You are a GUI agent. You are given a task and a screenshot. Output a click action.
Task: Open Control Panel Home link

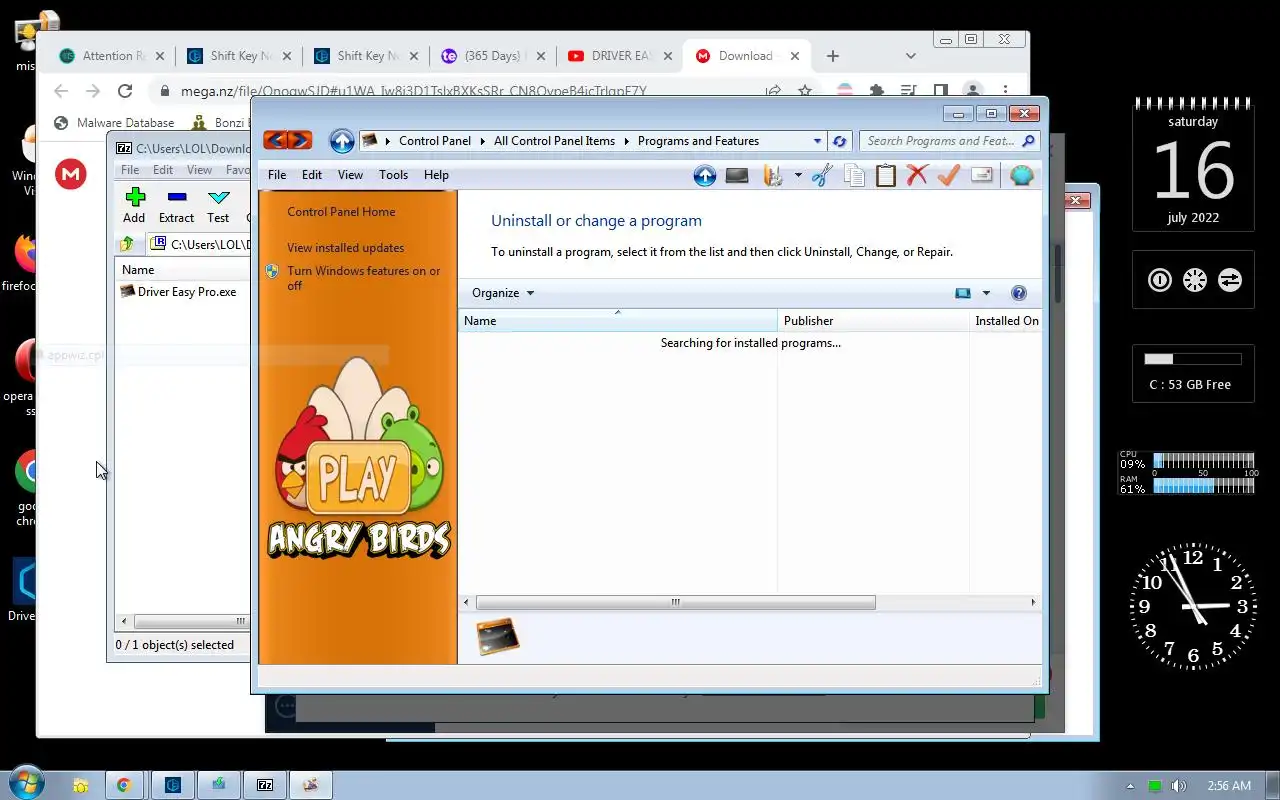pos(341,212)
